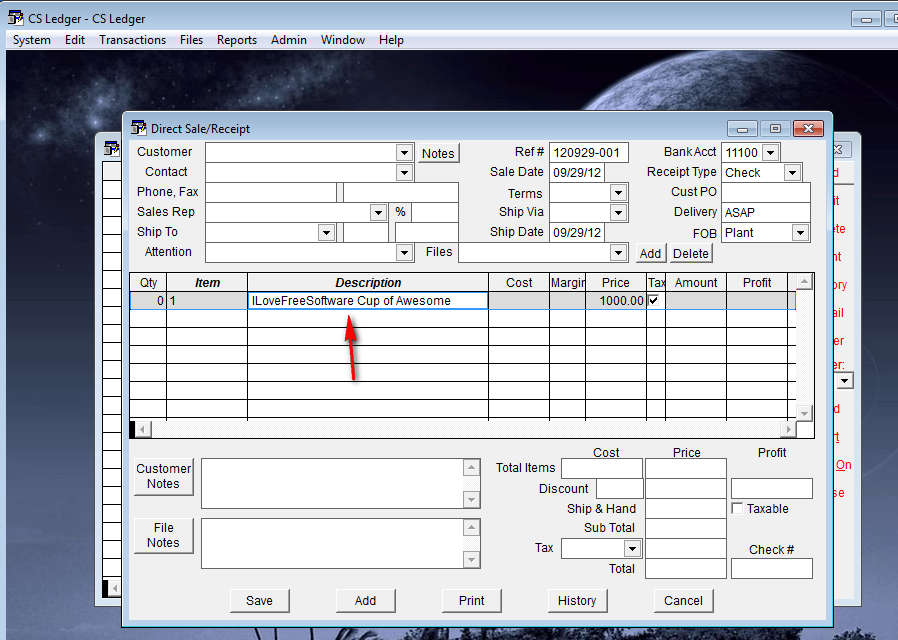Image resolution: width=898 pixels, height=640 pixels.
Task: Open the Bank Acct dropdown
Action: coord(769,153)
